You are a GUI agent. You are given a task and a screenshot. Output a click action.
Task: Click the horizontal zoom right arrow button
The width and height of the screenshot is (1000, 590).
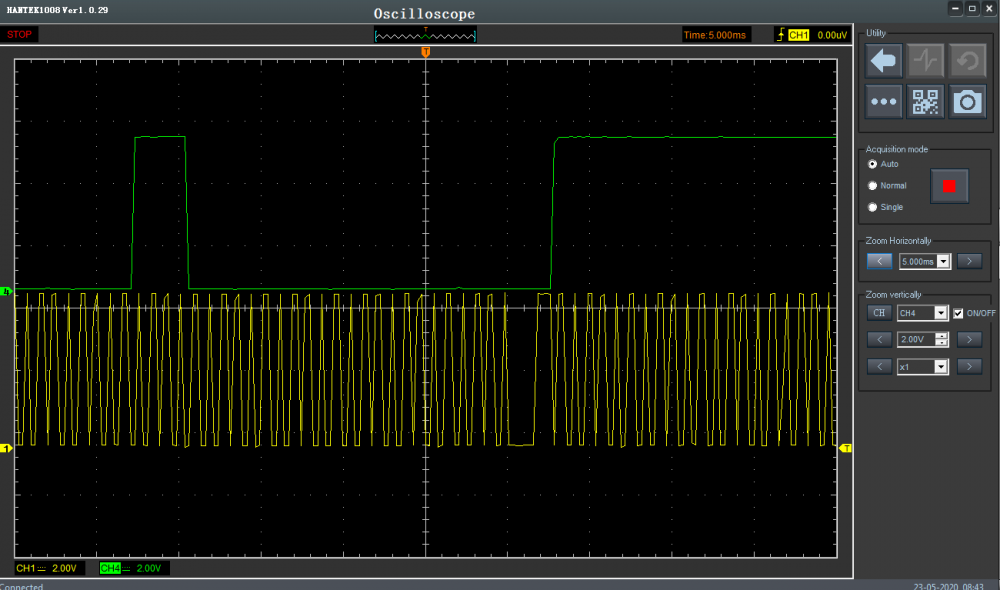[968, 261]
